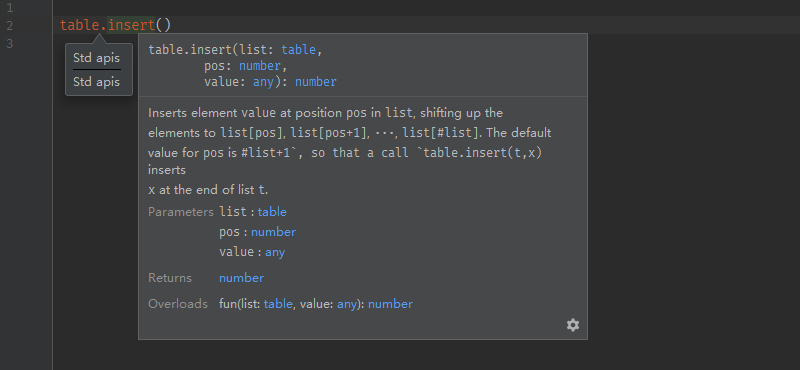Click 'table' identifier in editor line 2
The width and height of the screenshot is (800, 370).
coord(80,24)
